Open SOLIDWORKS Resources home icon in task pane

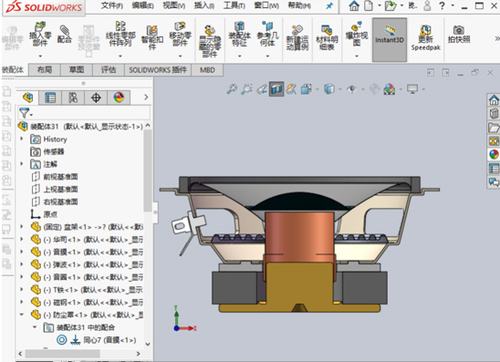pos(494,100)
